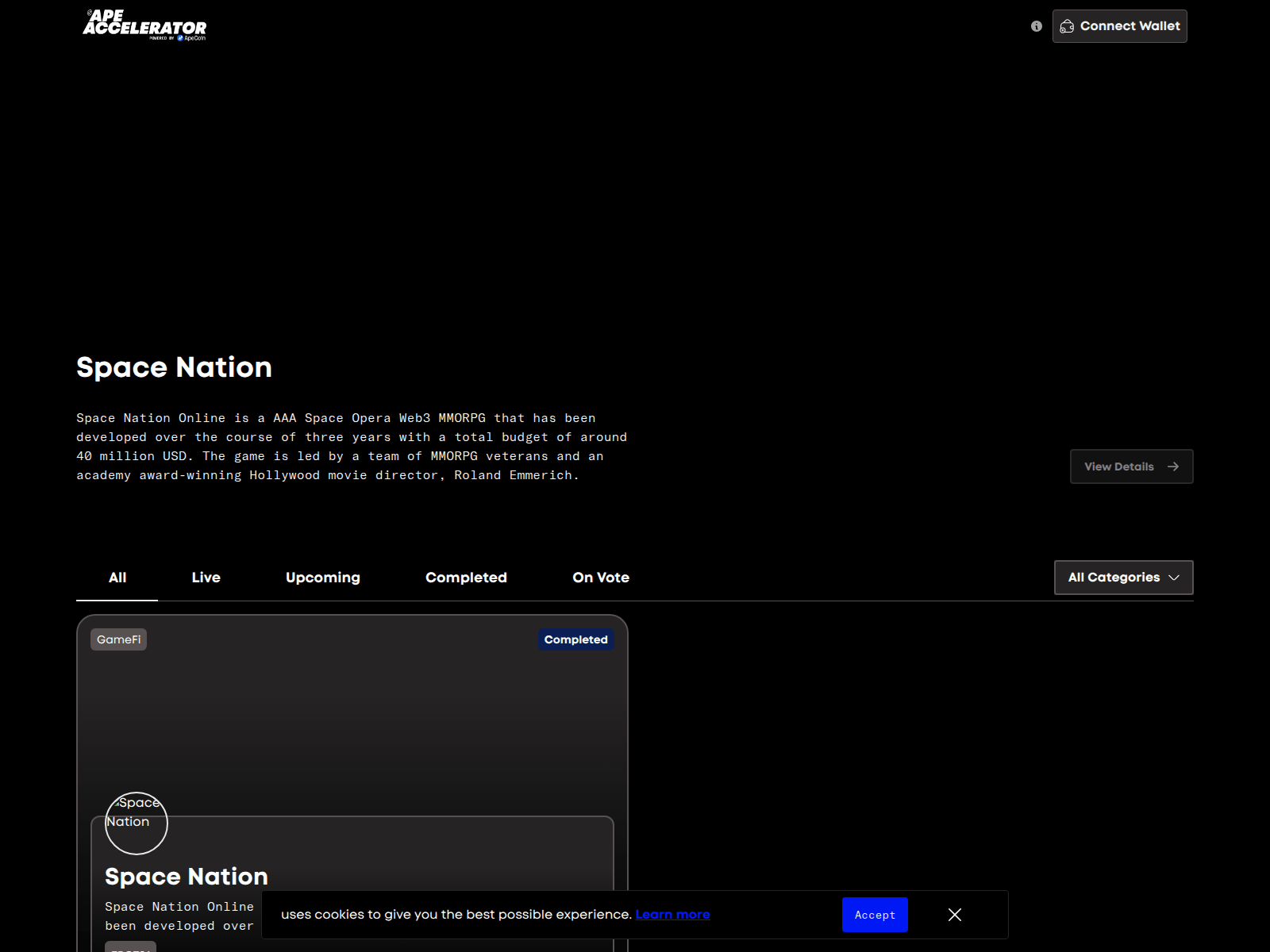Accept the cookies notice
Screen dimensions: 1270x952
[x=874, y=915]
